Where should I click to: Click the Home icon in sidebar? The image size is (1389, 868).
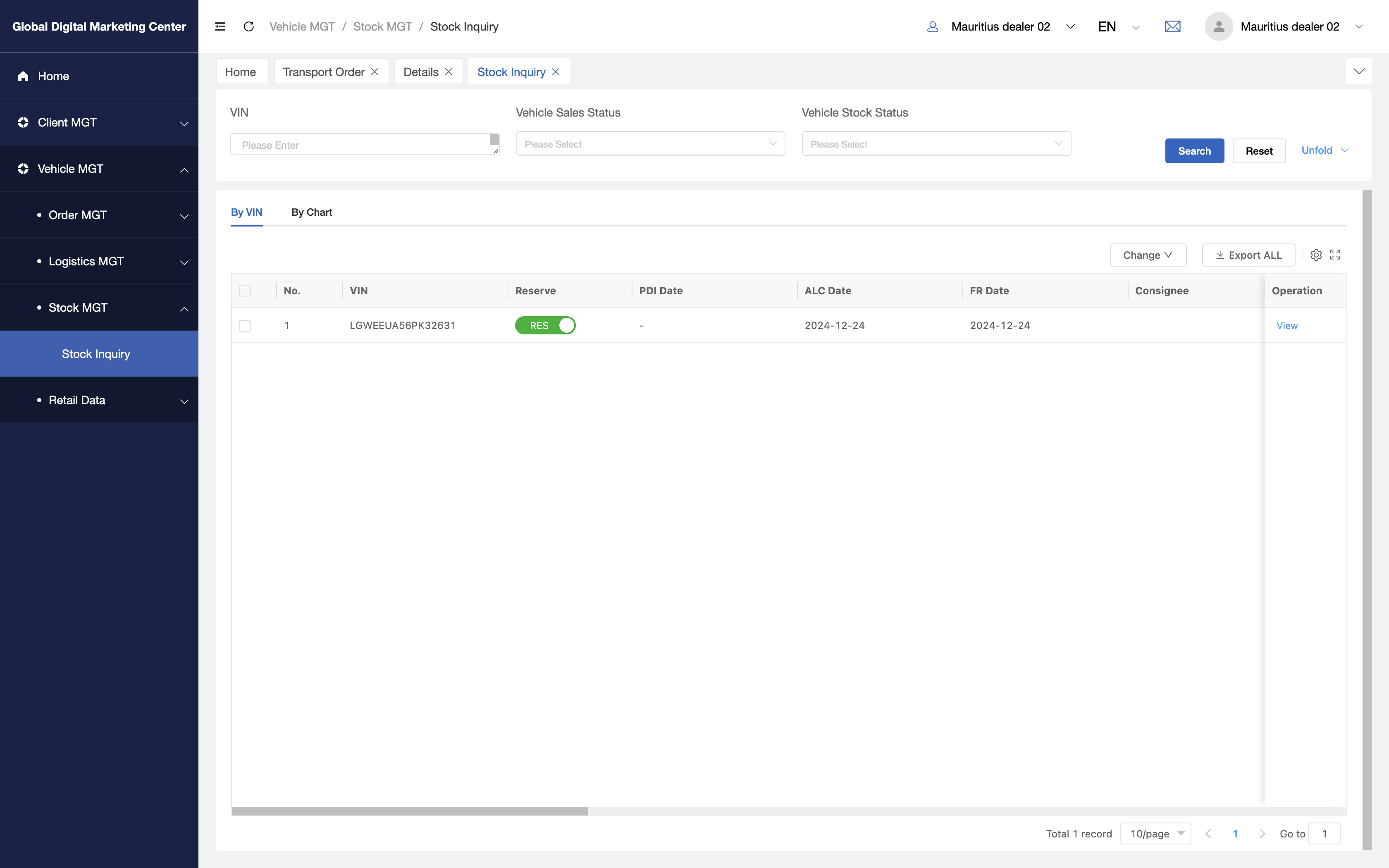pos(23,76)
